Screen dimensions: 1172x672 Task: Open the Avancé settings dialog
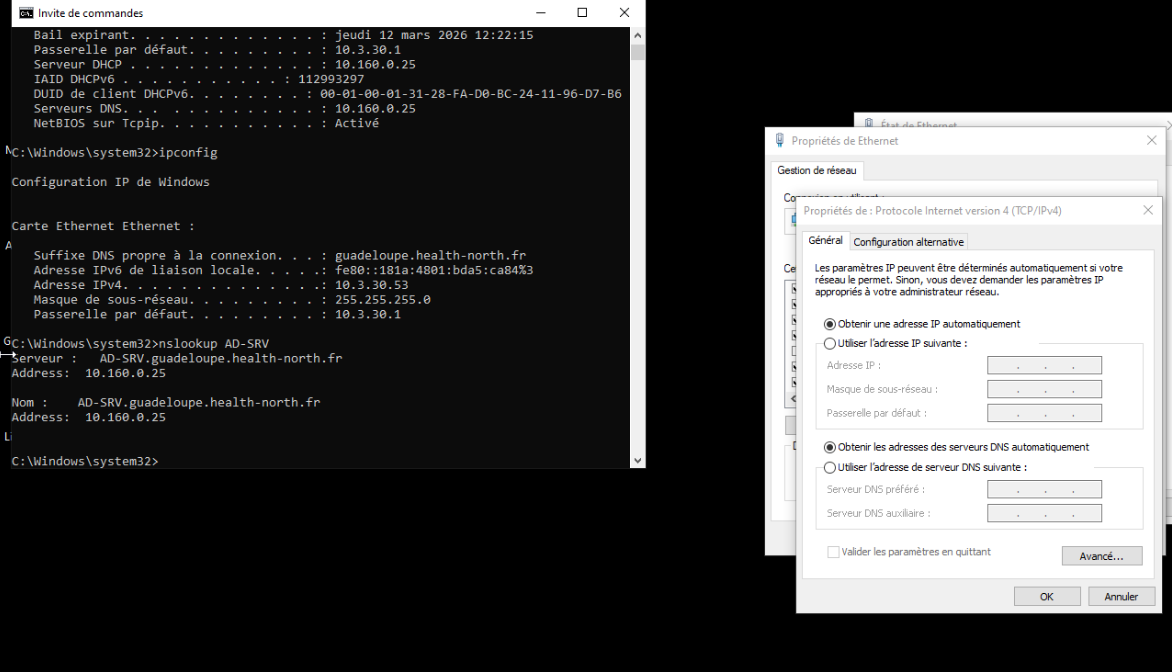pos(1101,555)
